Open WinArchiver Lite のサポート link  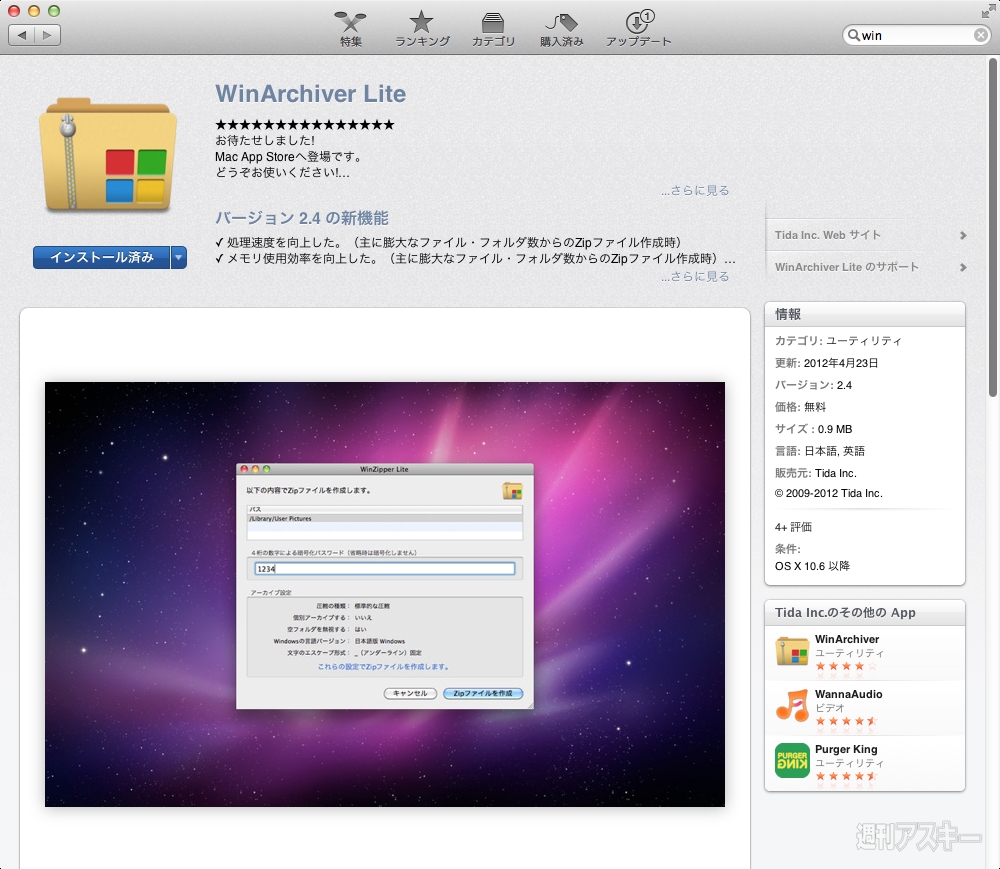point(846,267)
